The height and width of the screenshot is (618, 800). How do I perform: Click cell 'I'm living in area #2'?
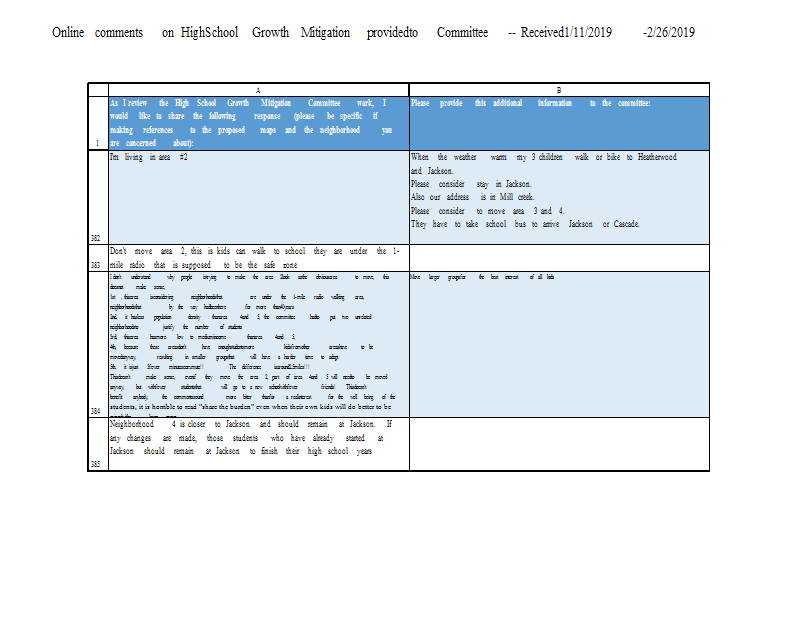tap(259, 197)
